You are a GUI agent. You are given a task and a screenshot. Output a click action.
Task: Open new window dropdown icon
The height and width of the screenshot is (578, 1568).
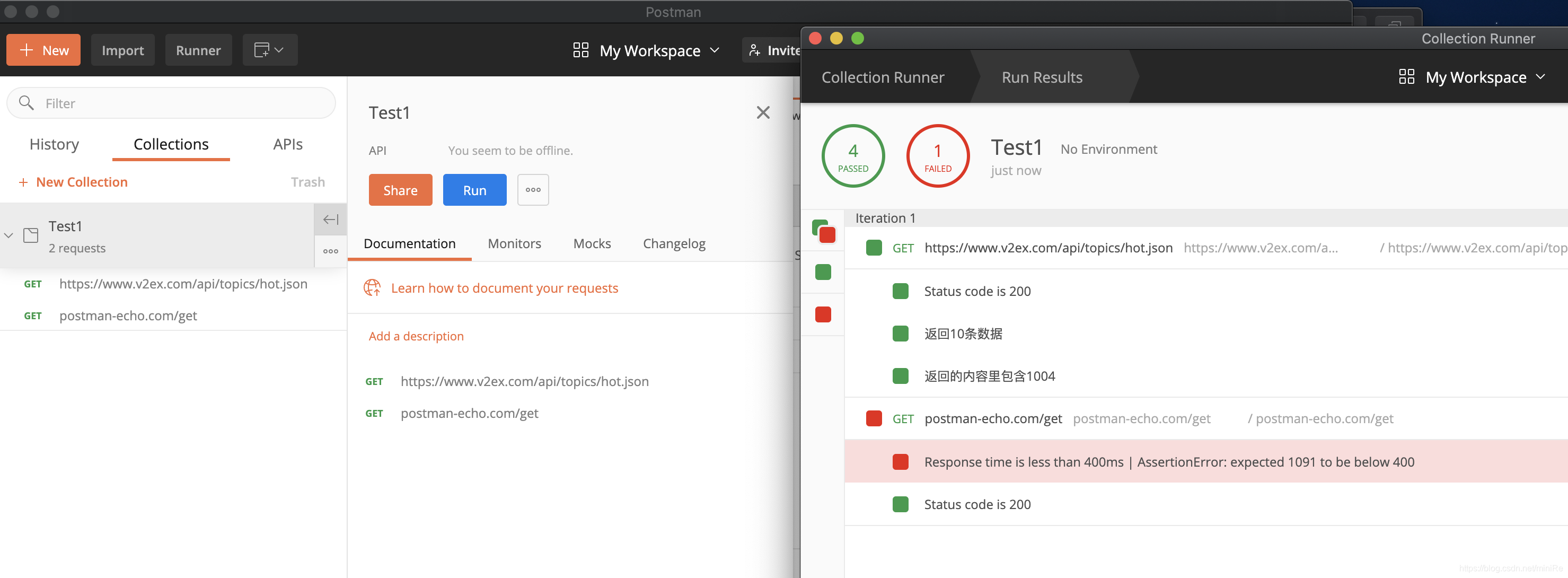[270, 50]
